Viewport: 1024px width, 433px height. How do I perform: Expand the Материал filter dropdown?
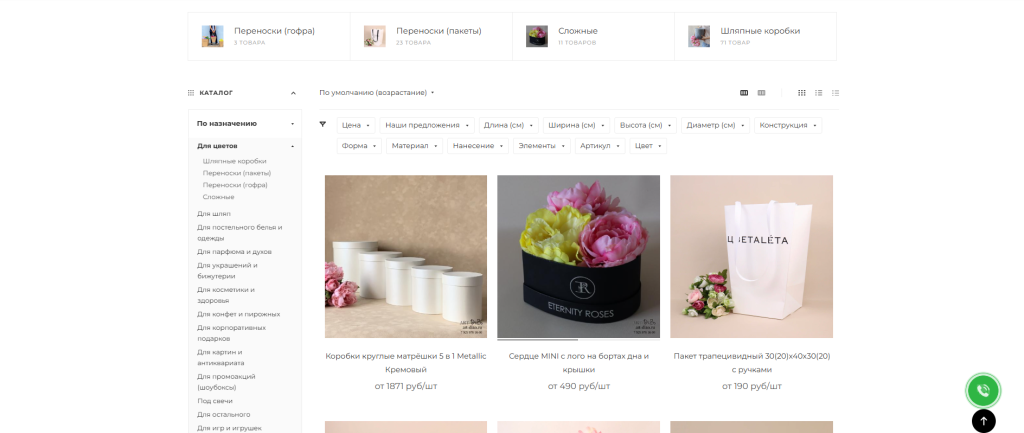(414, 146)
